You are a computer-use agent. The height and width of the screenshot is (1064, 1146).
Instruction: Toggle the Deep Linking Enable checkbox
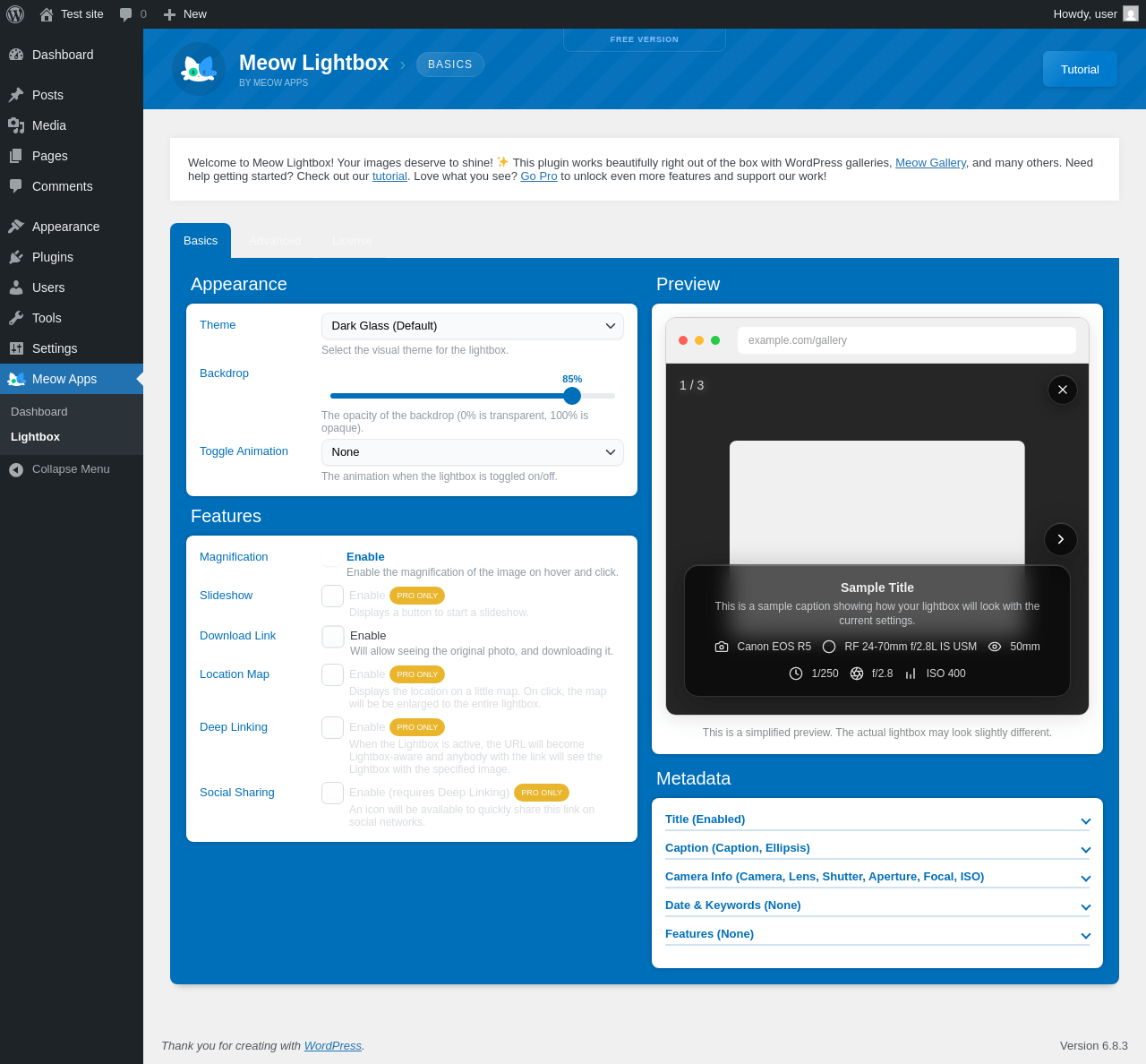(333, 728)
